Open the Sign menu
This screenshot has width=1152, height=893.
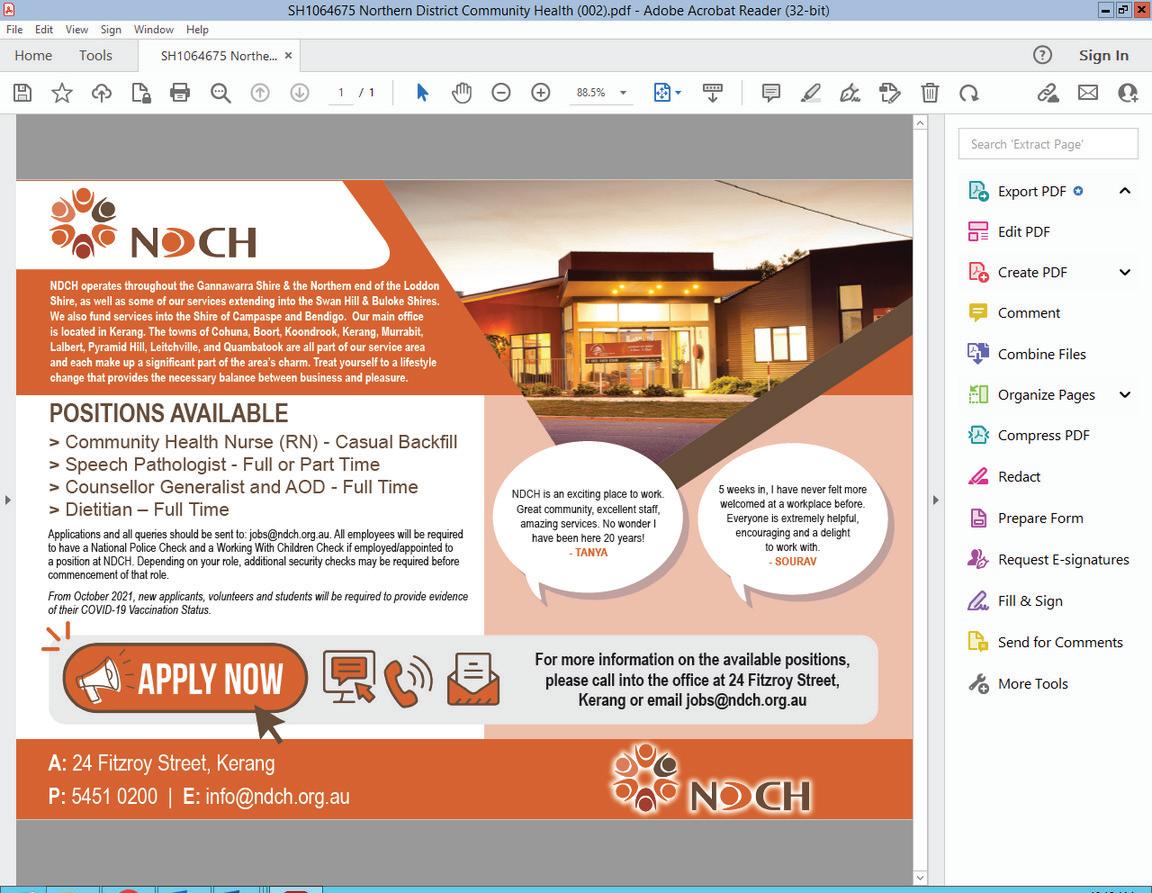(x=111, y=29)
